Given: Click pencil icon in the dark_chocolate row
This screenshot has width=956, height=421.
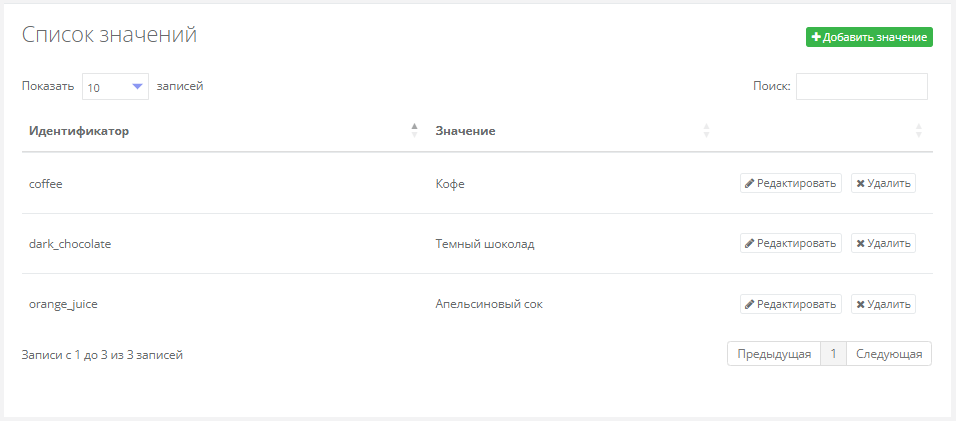Looking at the screenshot, I should click(x=750, y=243).
